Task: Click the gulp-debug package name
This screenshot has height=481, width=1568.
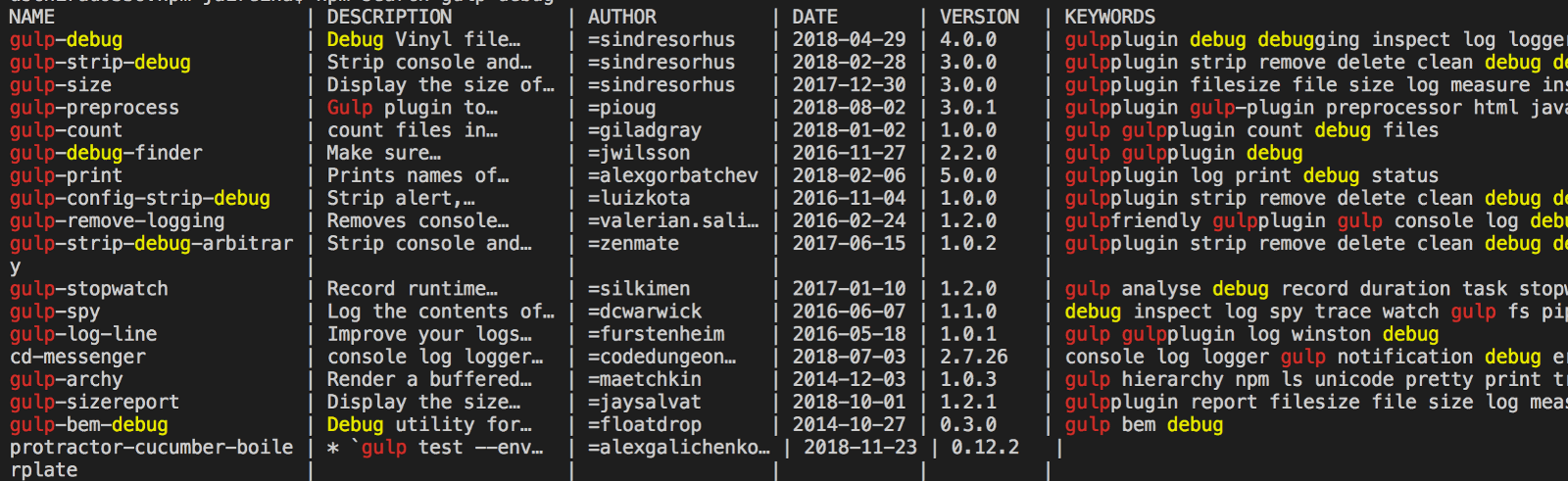Action: click(x=67, y=40)
